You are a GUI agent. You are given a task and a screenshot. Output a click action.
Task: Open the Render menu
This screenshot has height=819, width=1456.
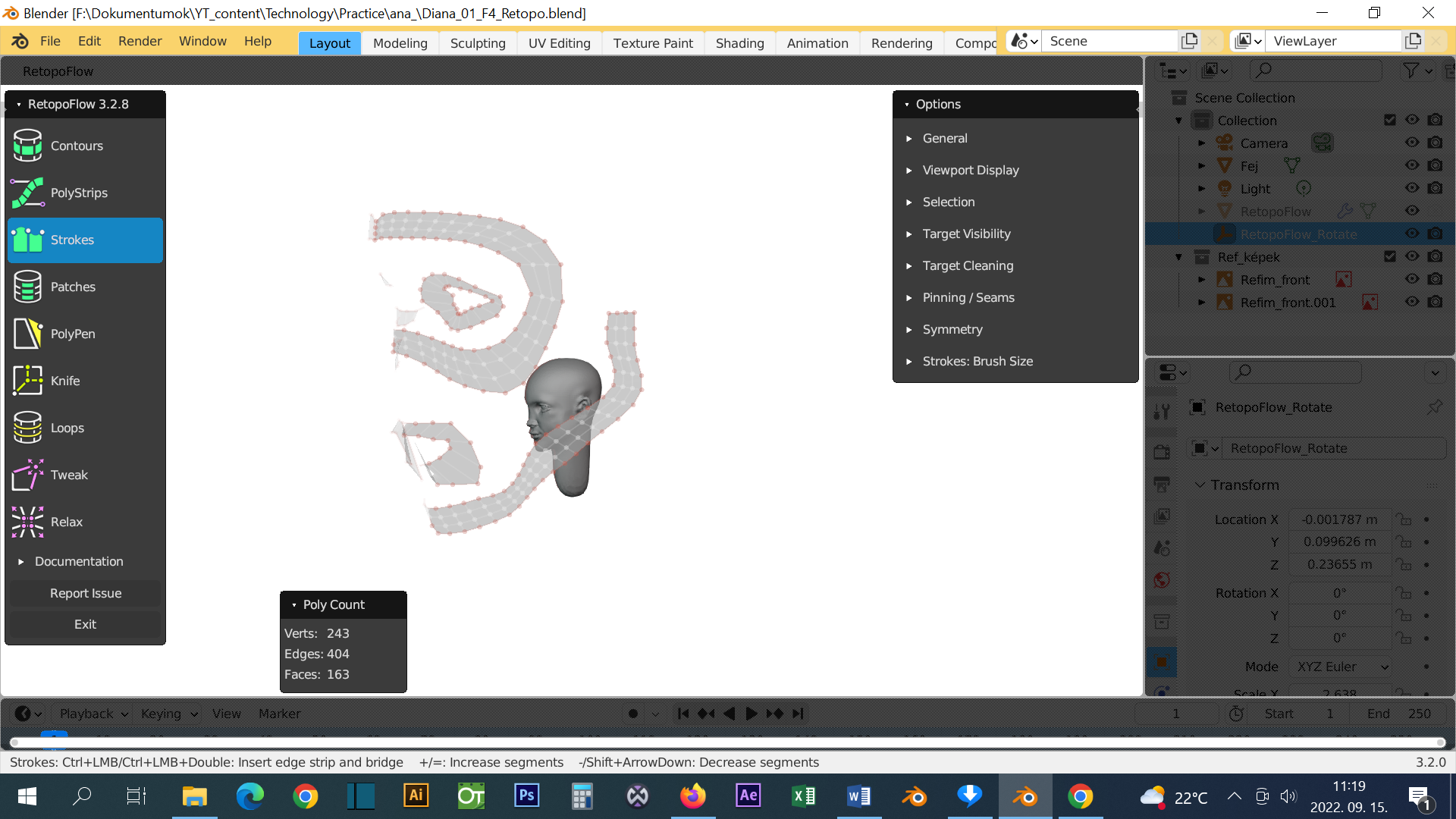tap(140, 41)
